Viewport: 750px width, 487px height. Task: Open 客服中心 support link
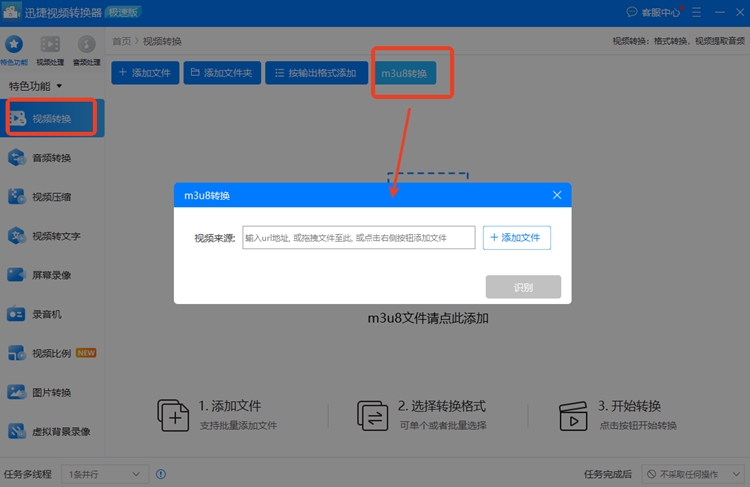[x=653, y=12]
